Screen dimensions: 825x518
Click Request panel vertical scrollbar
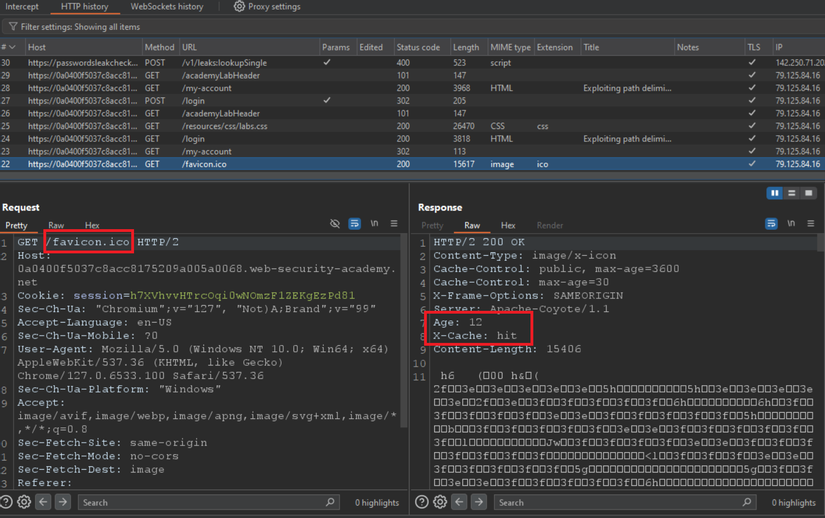click(x=404, y=331)
